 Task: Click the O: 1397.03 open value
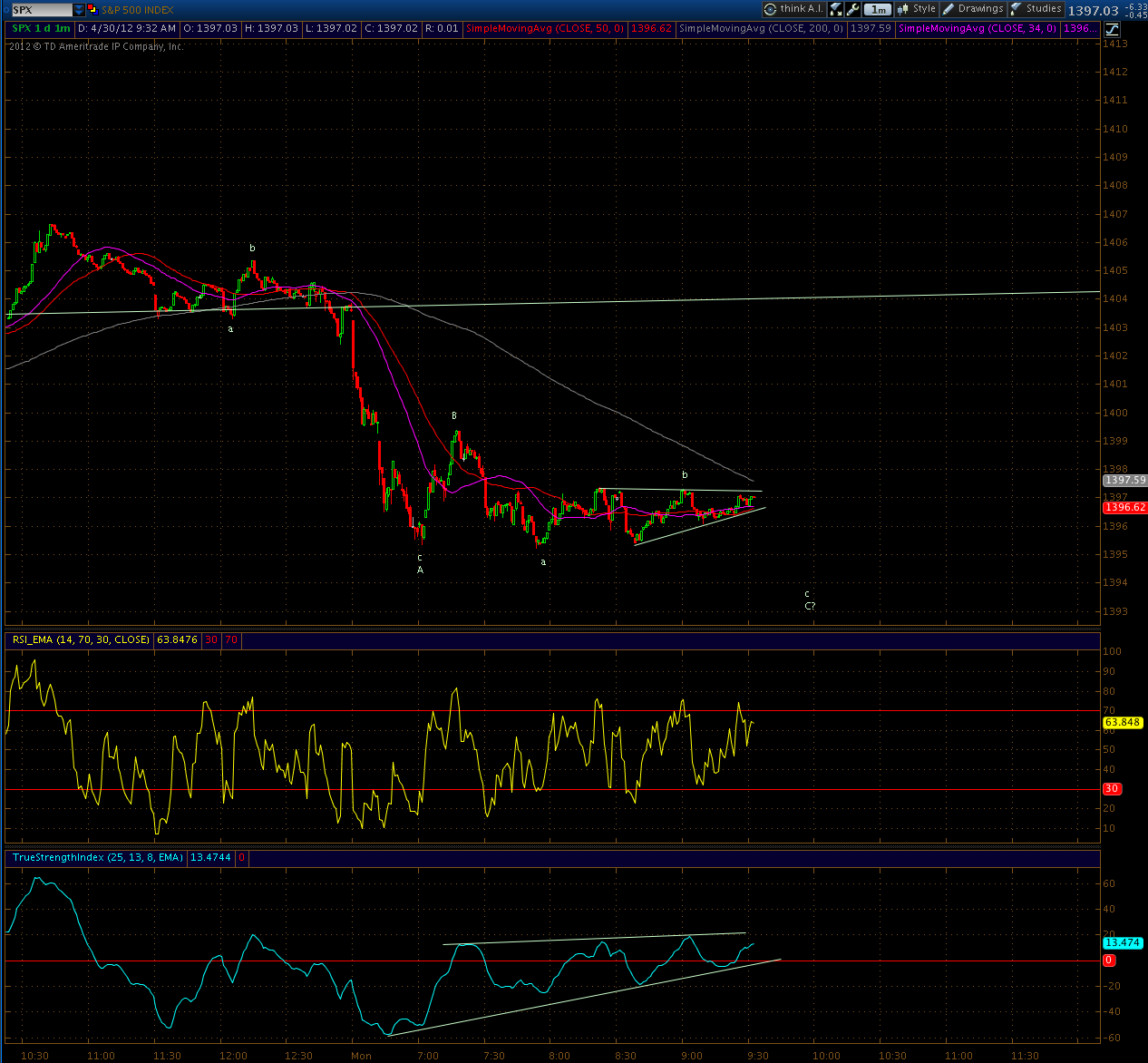pos(210,28)
